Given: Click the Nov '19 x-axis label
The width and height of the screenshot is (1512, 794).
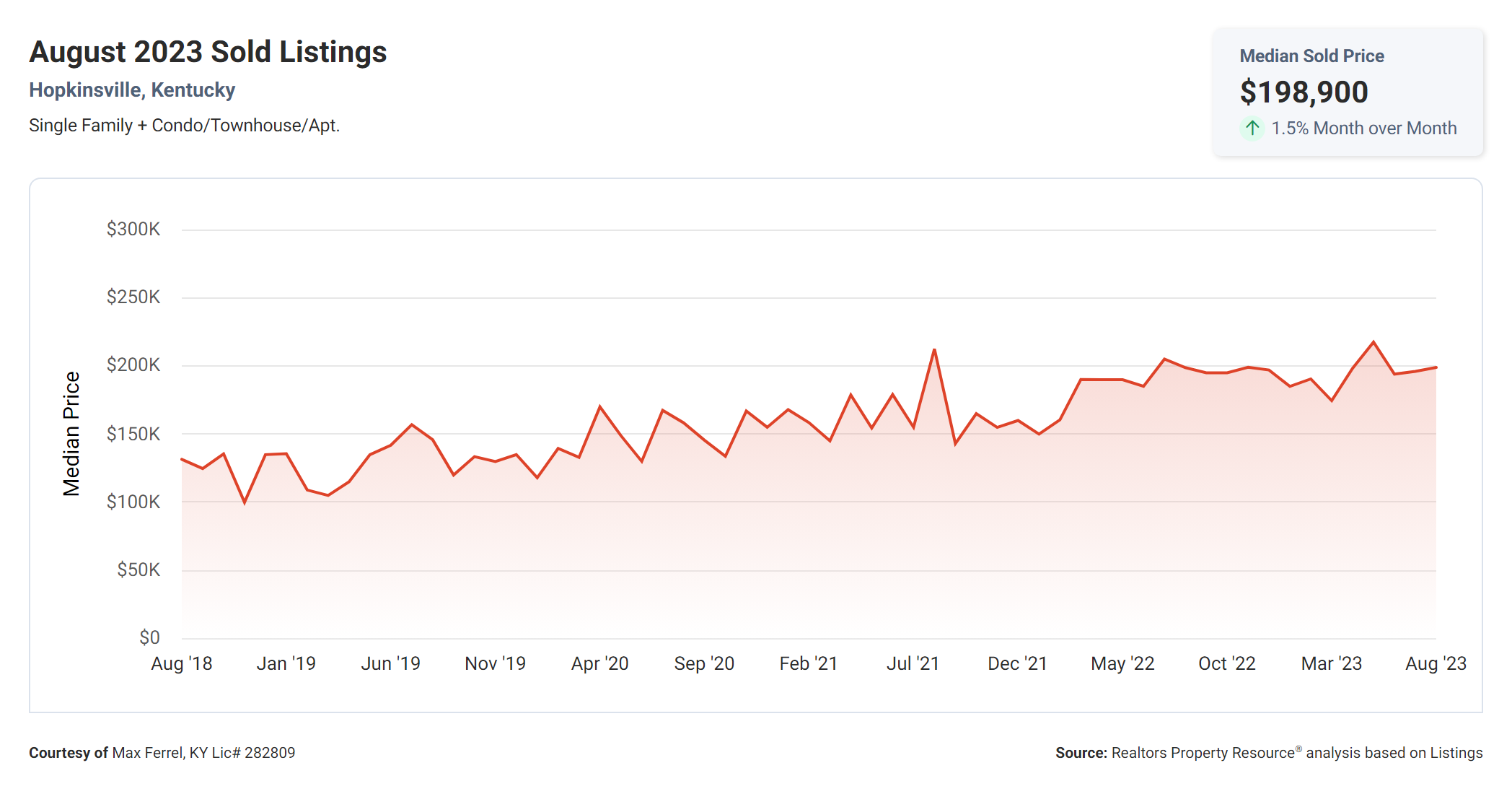Looking at the screenshot, I should click(496, 663).
